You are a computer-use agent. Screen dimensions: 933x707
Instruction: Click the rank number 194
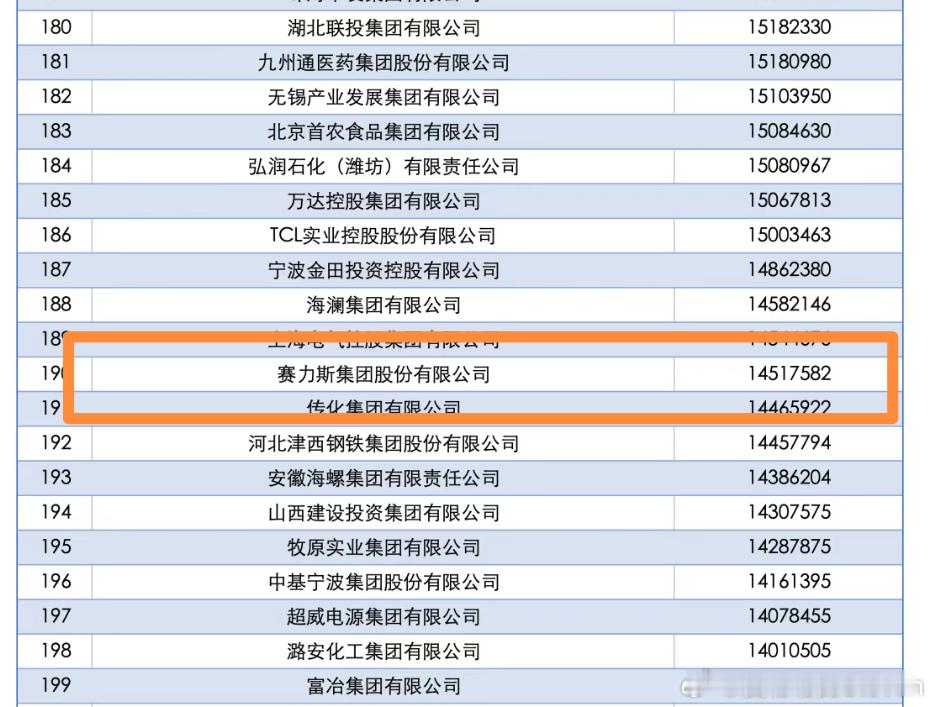tap(57, 512)
